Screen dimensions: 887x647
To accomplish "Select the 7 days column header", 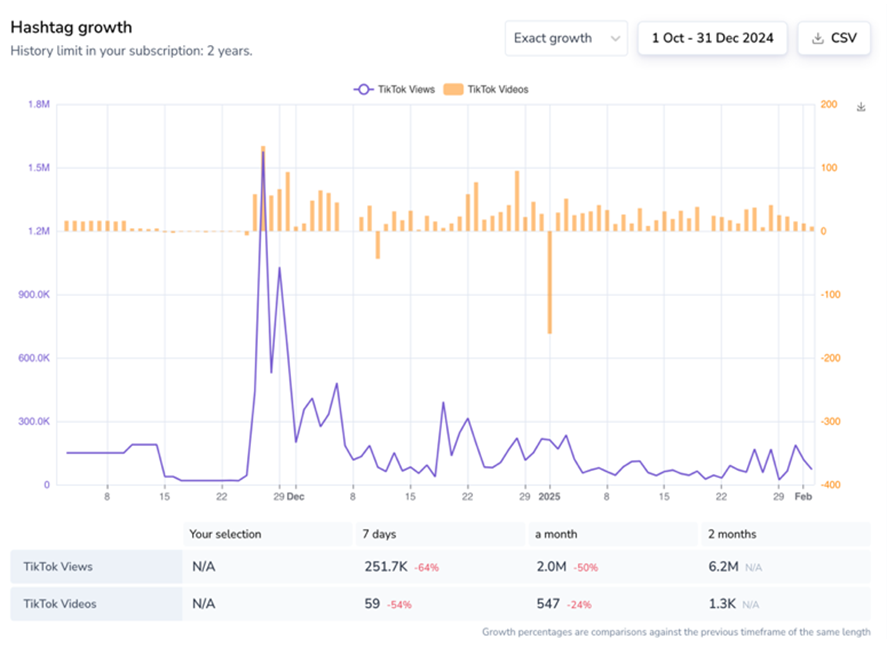I will [x=382, y=534].
